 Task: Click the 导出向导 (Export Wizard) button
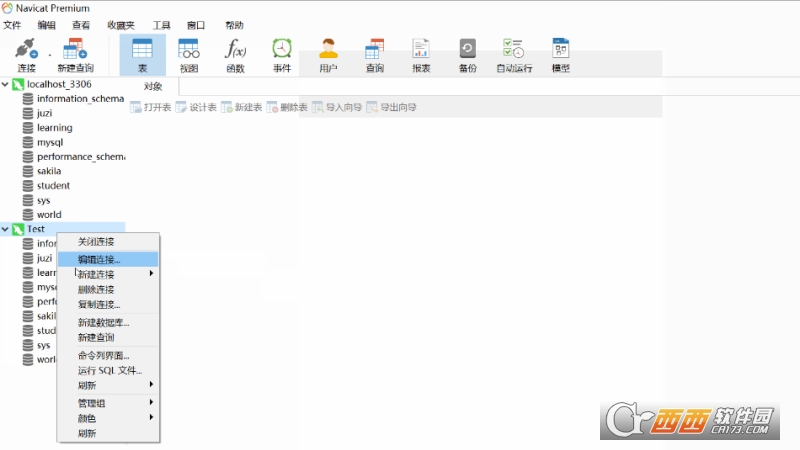391,107
